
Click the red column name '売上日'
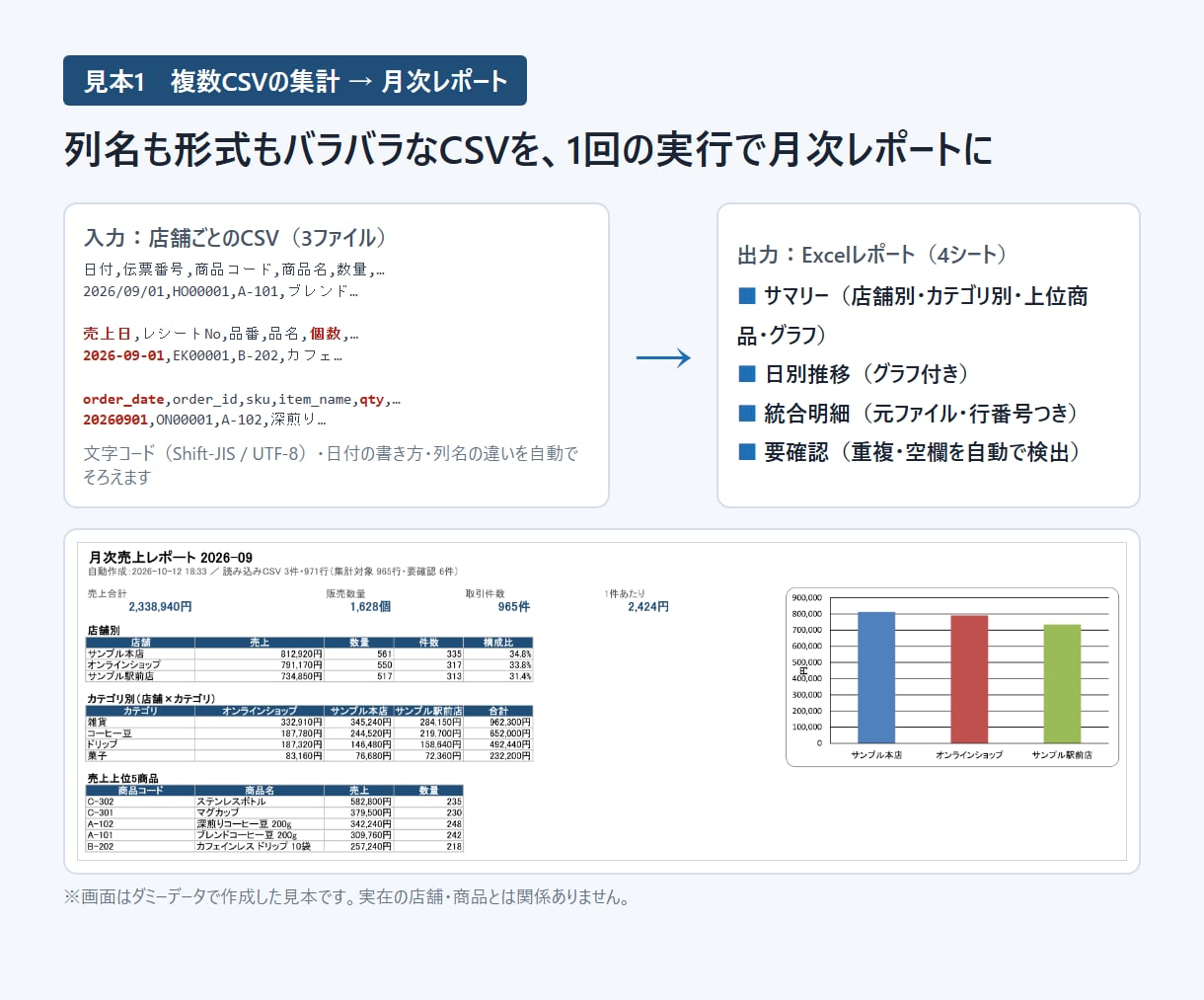[x=108, y=334]
